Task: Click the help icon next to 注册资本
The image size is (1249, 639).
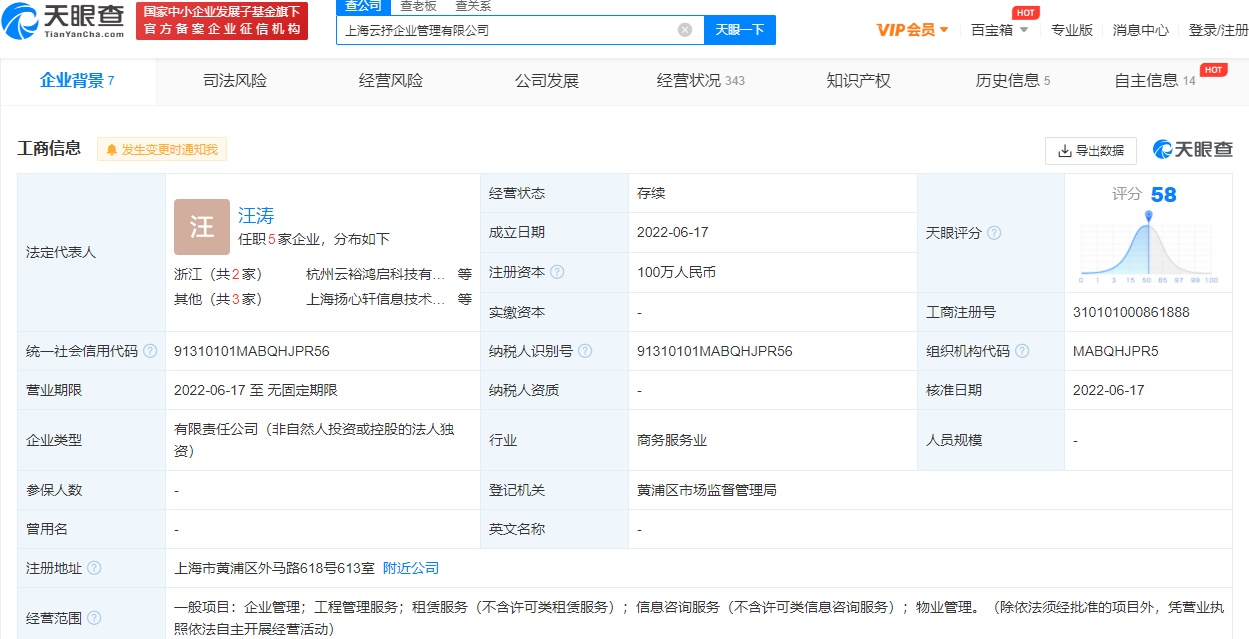Action: click(557, 272)
